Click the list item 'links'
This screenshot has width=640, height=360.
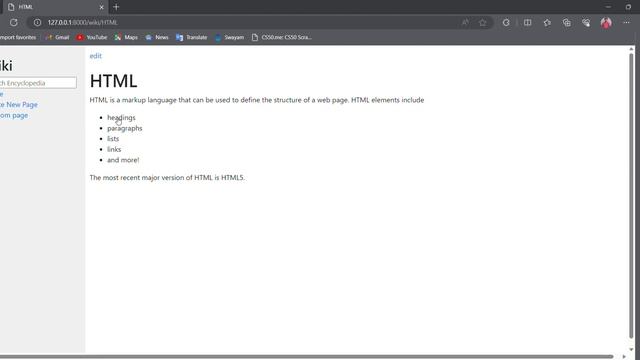click(114, 149)
